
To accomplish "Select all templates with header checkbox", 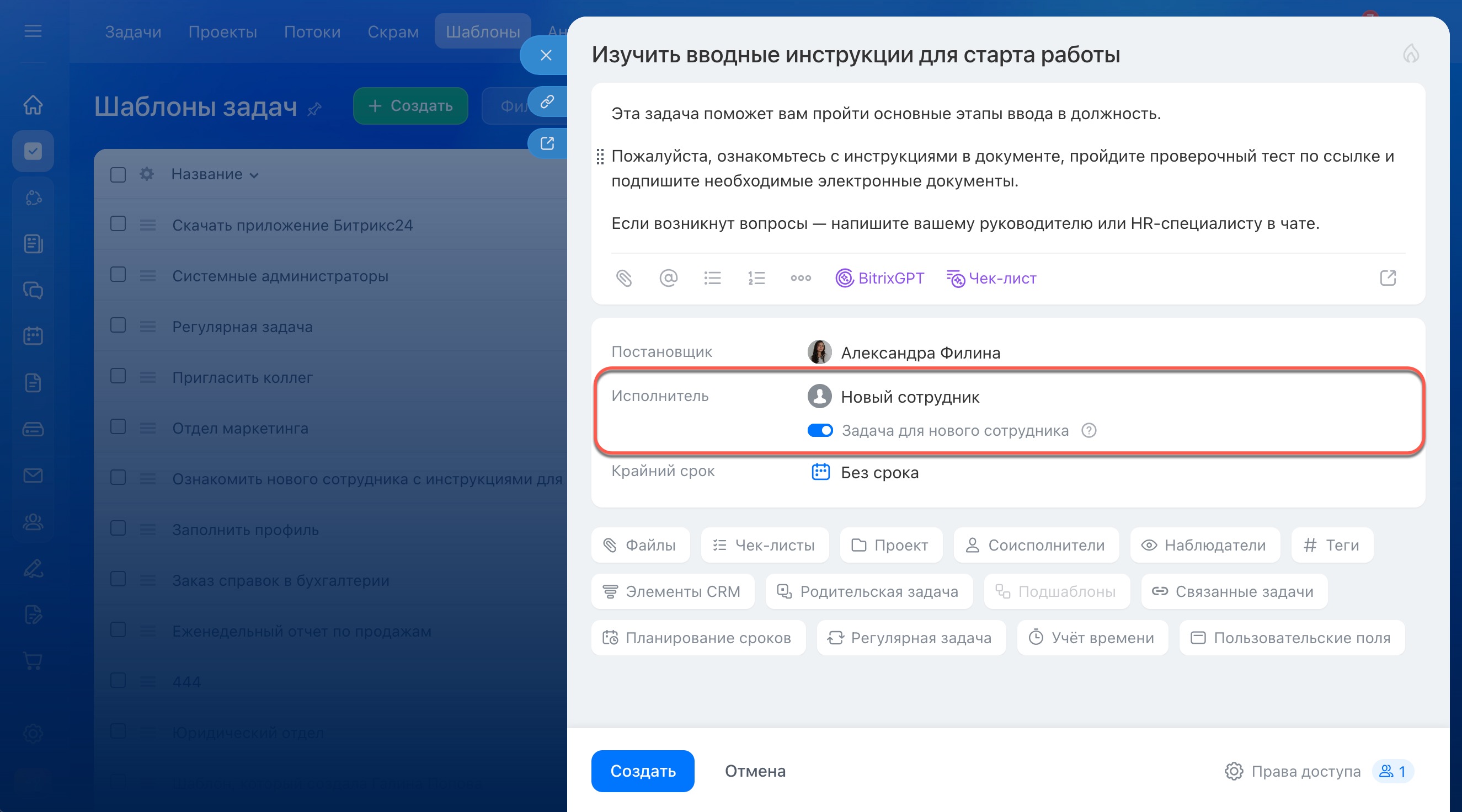I will (x=118, y=174).
